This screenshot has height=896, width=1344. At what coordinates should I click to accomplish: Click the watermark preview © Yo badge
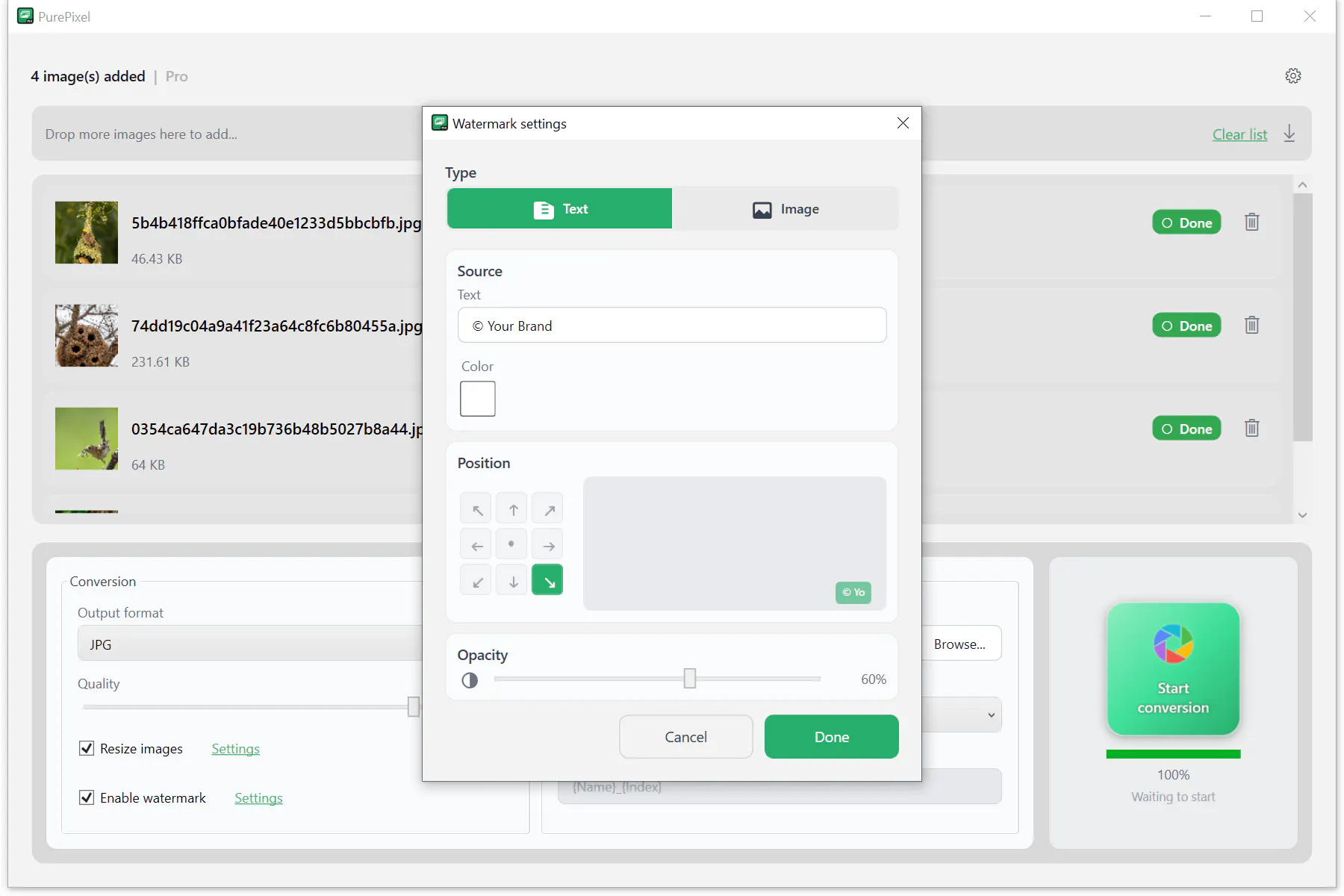(x=853, y=593)
